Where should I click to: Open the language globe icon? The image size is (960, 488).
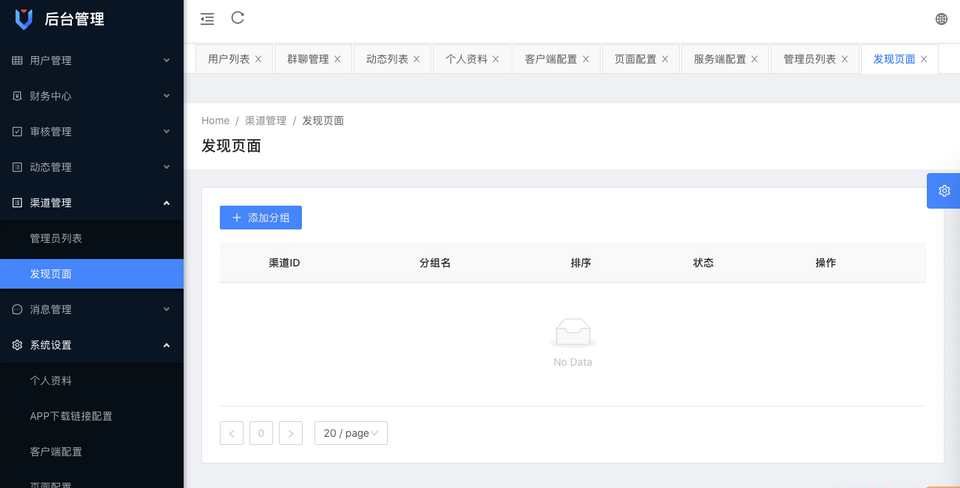(x=942, y=19)
